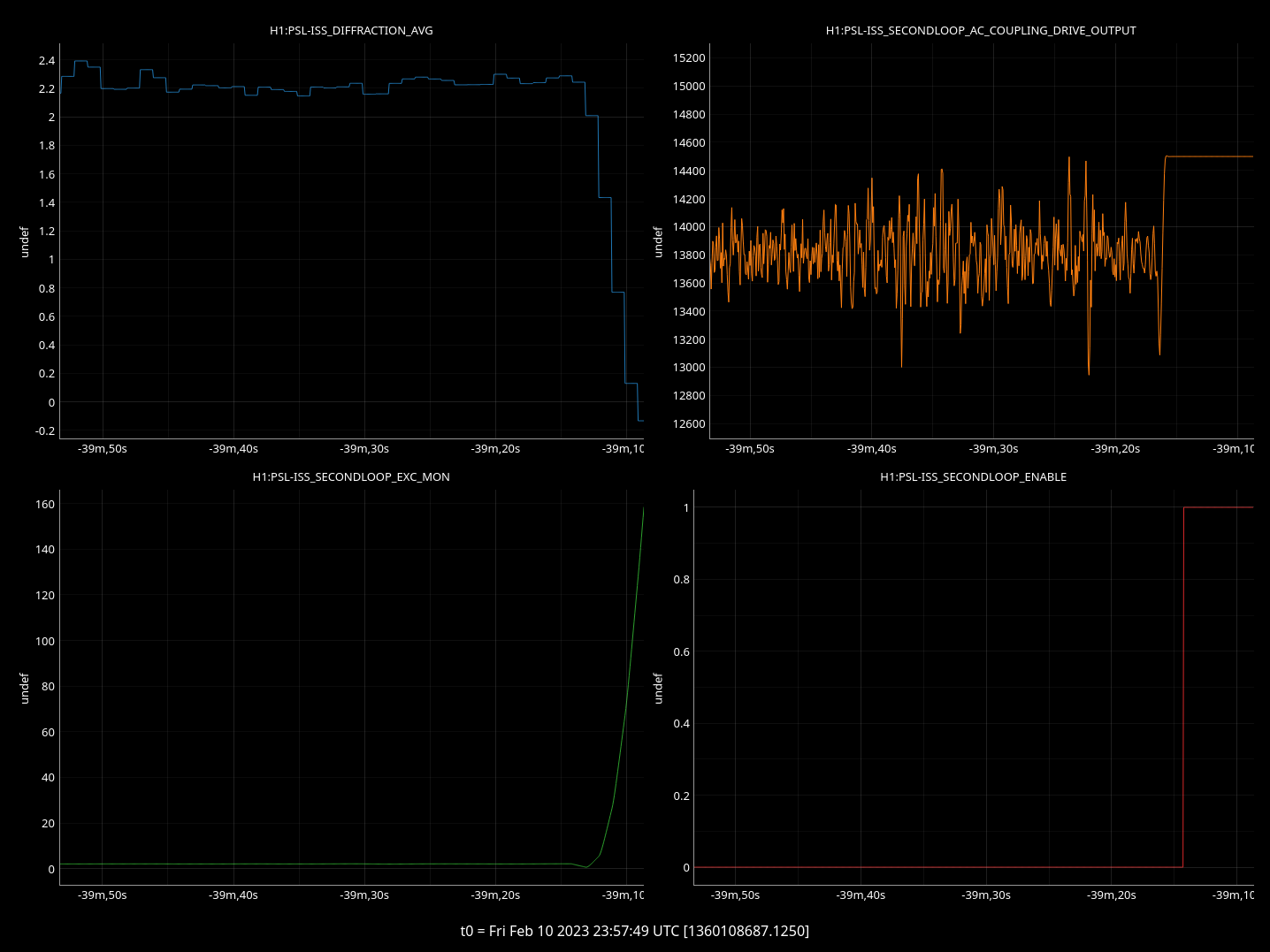This screenshot has width=1270, height=952.
Task: Select the undef y-axis label of EXC_MON plot
Action: (x=25, y=688)
